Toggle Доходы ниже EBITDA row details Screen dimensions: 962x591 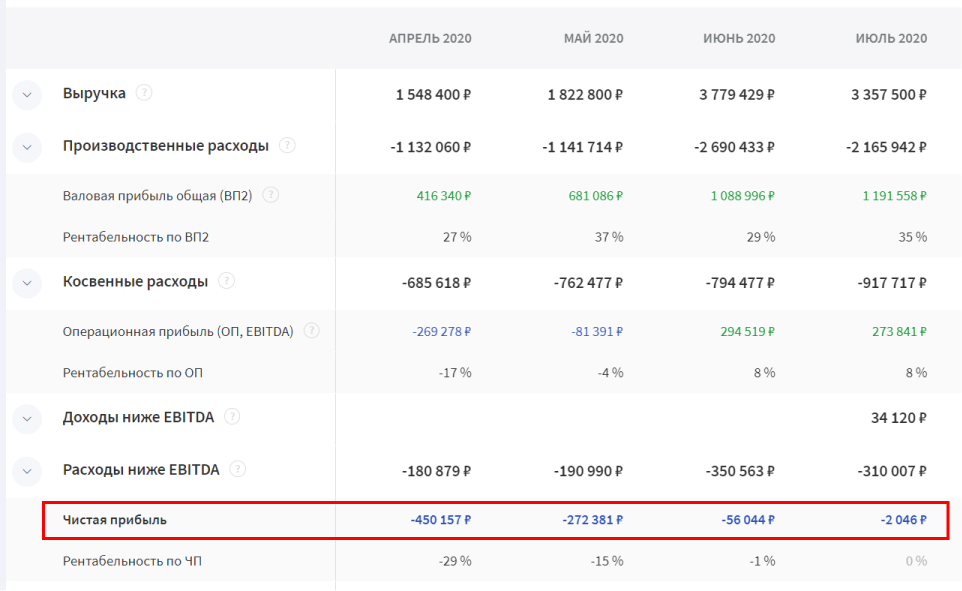point(27,418)
